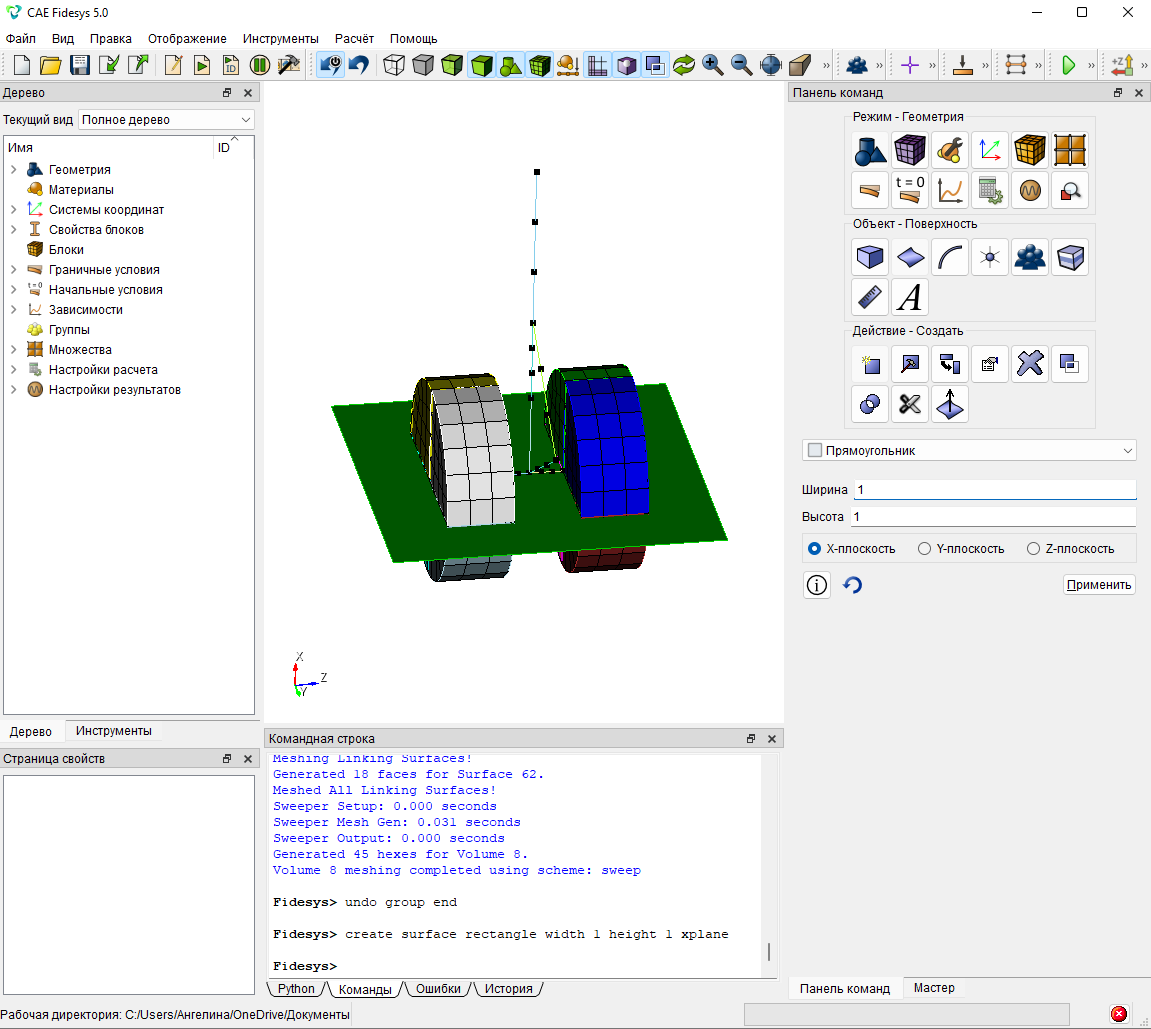The height and width of the screenshot is (1029, 1151).
Task: Open Расчёт menu
Action: click(355, 38)
